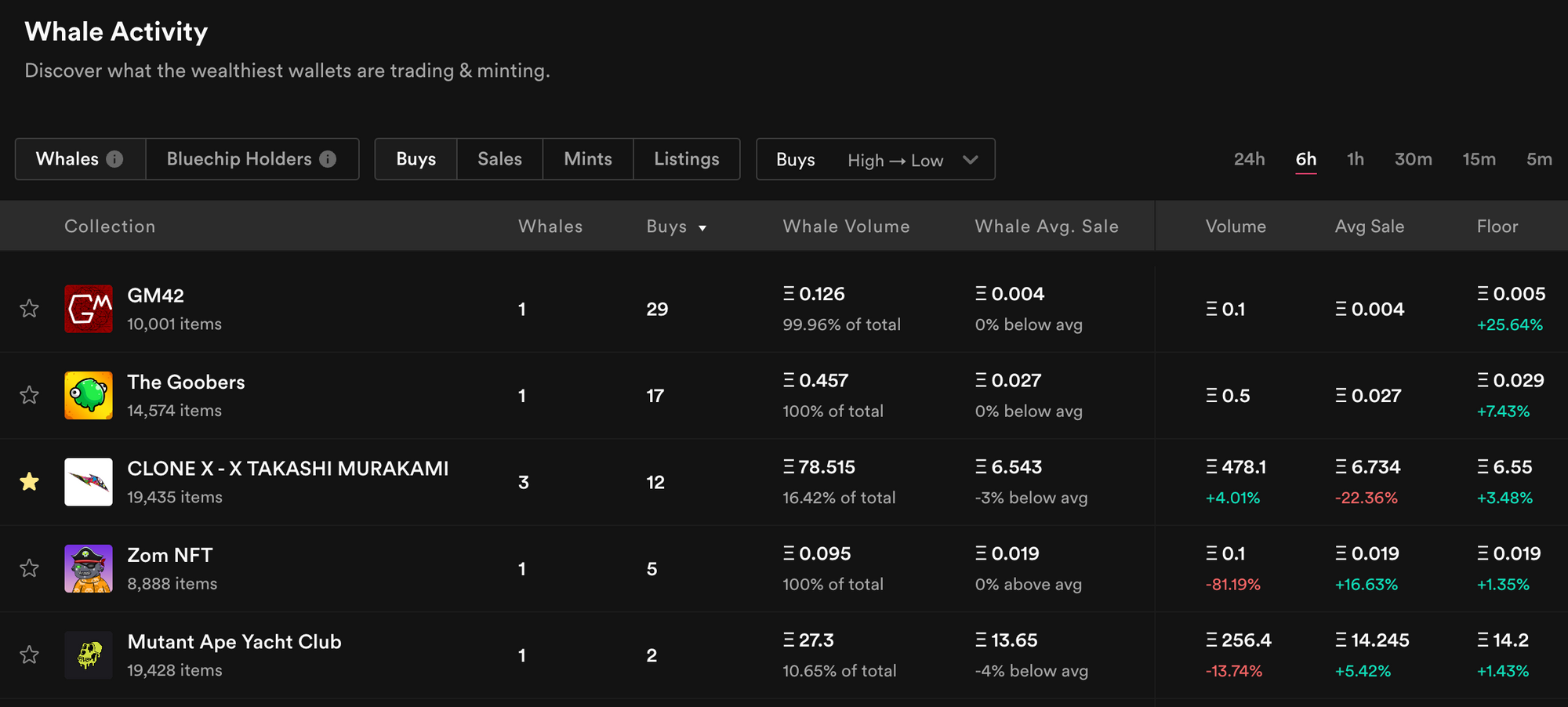Open CLONE X collection thumbnail
Screen dimensions: 1568x707
tap(89, 482)
